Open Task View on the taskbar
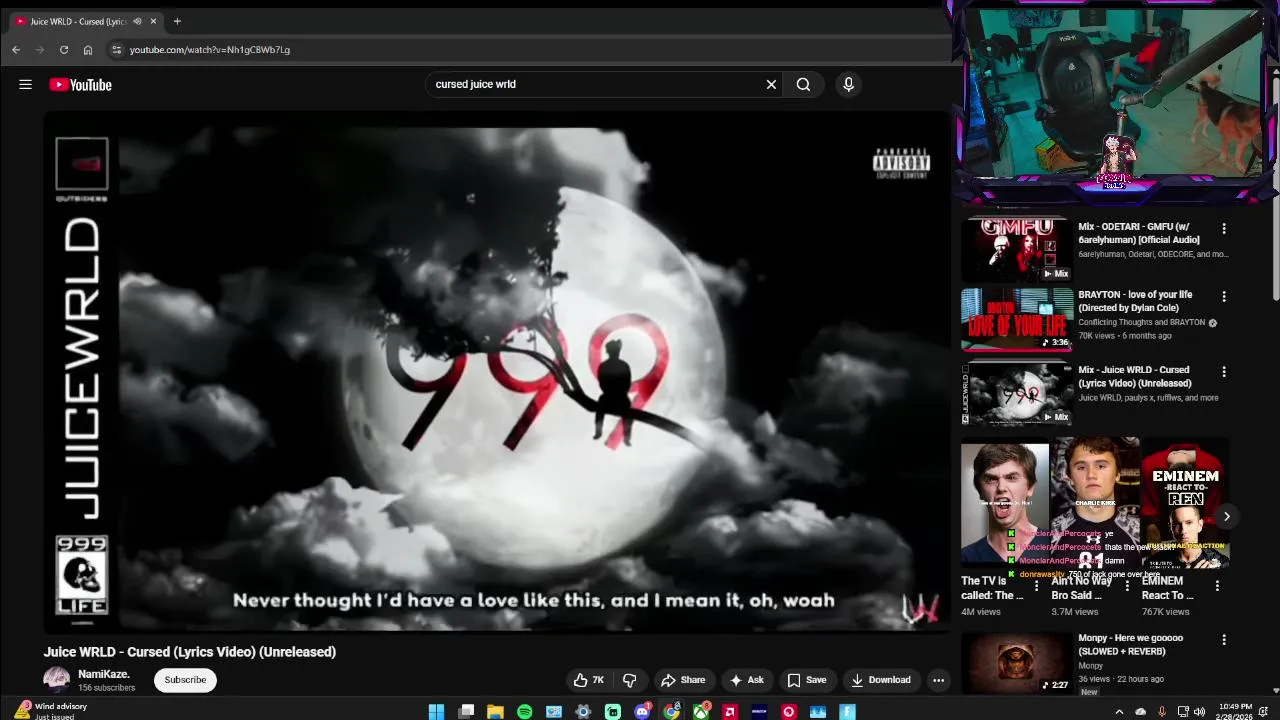Viewport: 1280px width, 720px height. (466, 712)
